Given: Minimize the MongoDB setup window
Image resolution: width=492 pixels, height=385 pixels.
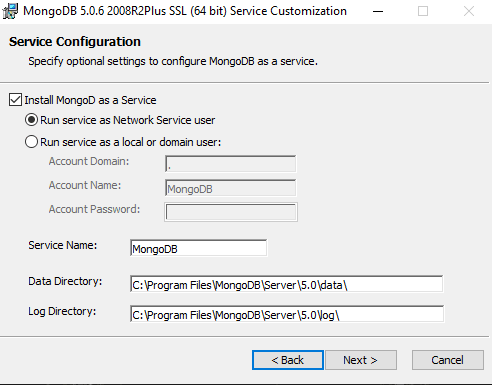Looking at the screenshot, I should (x=378, y=11).
